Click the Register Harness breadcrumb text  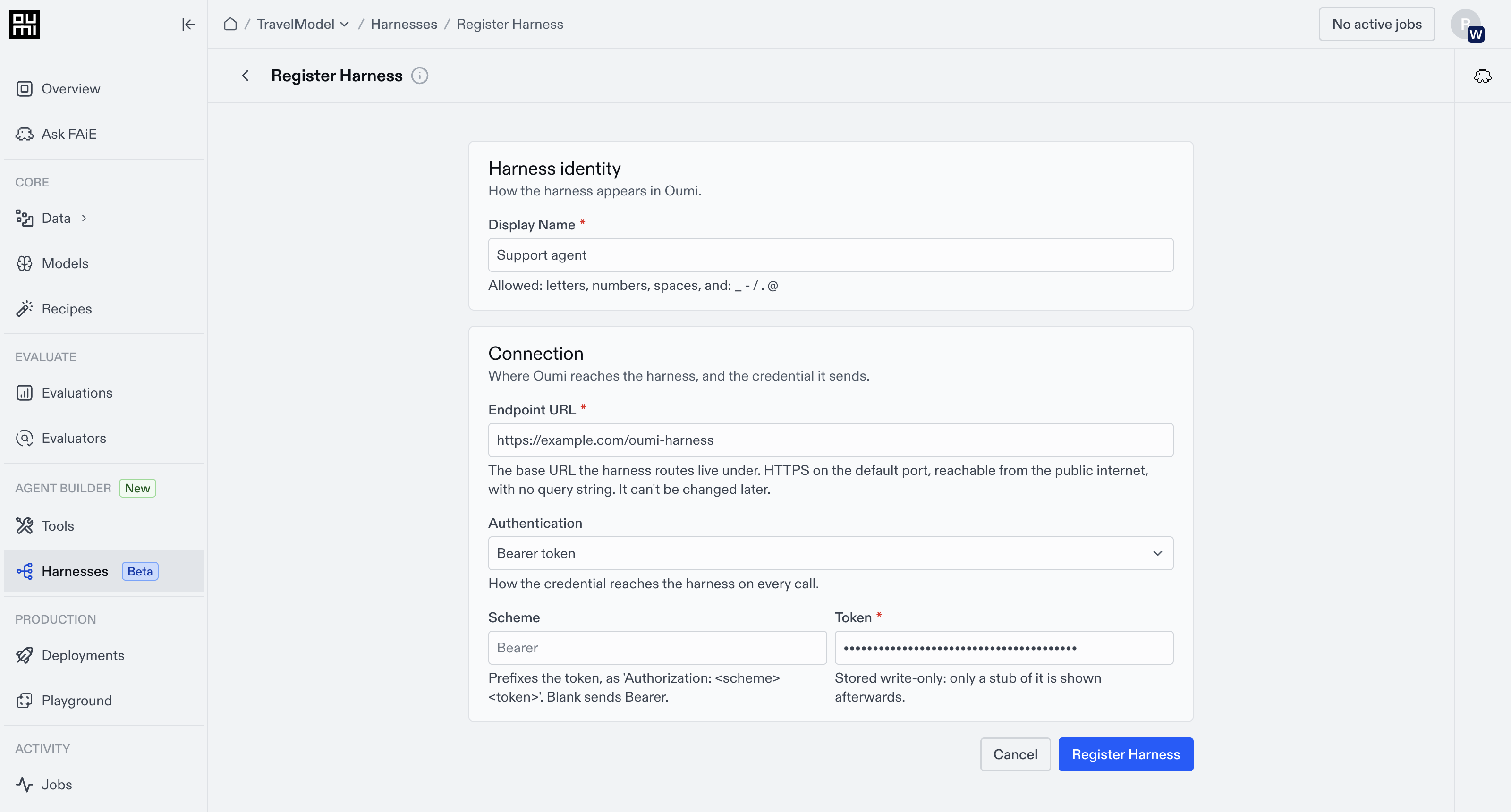tap(510, 24)
